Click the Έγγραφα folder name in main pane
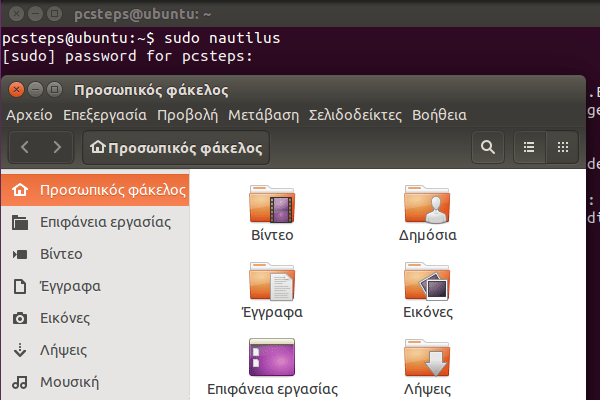 272,312
